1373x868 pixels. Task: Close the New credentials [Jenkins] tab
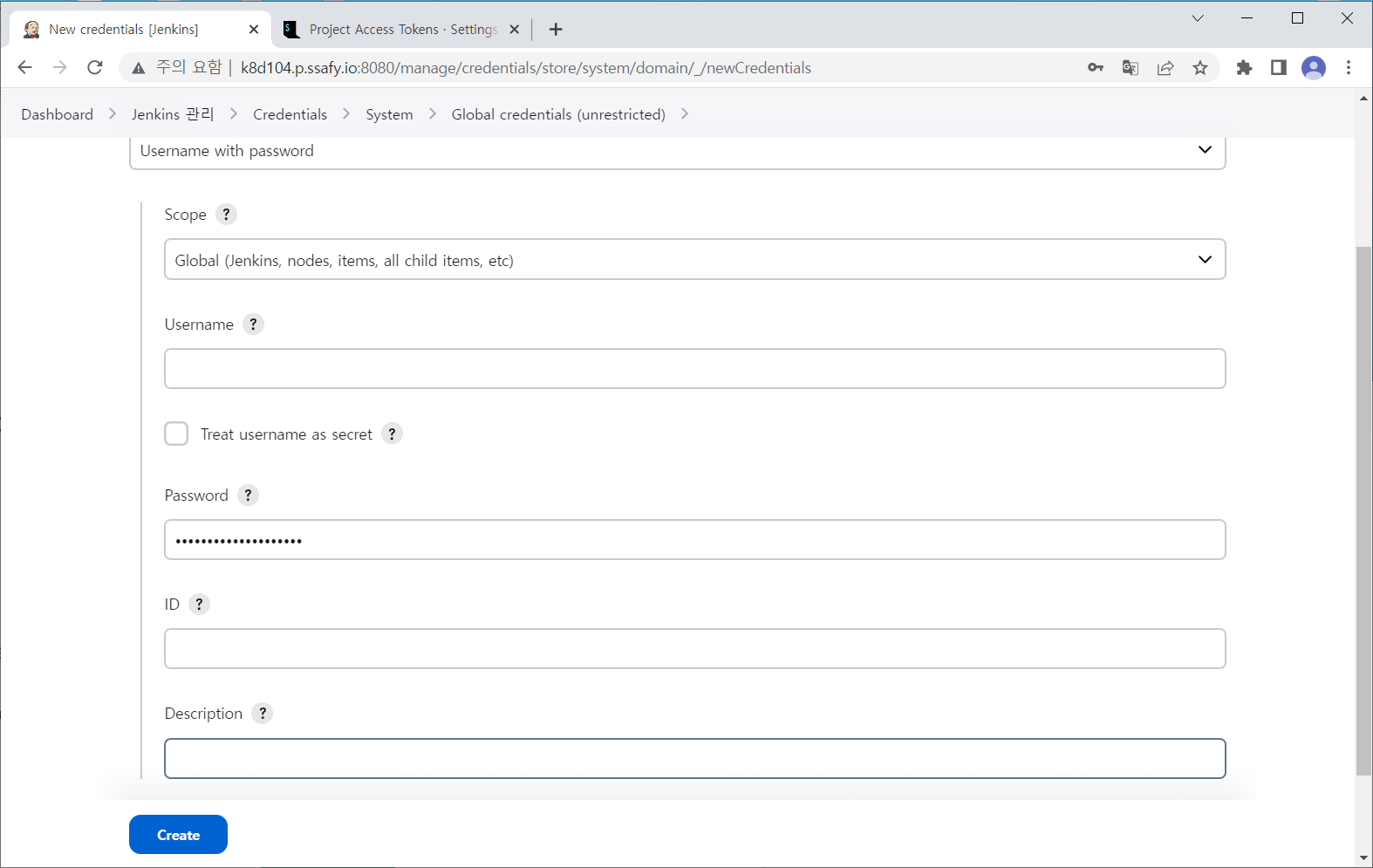pos(254,30)
